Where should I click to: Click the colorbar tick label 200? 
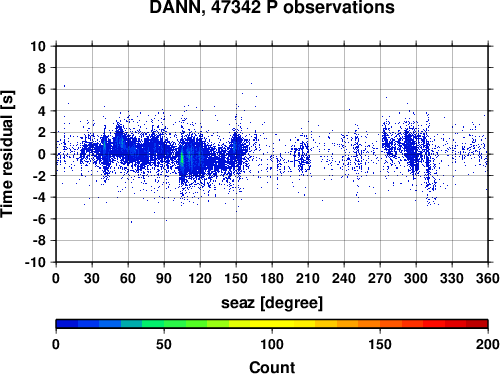pyautogui.click(x=488, y=344)
